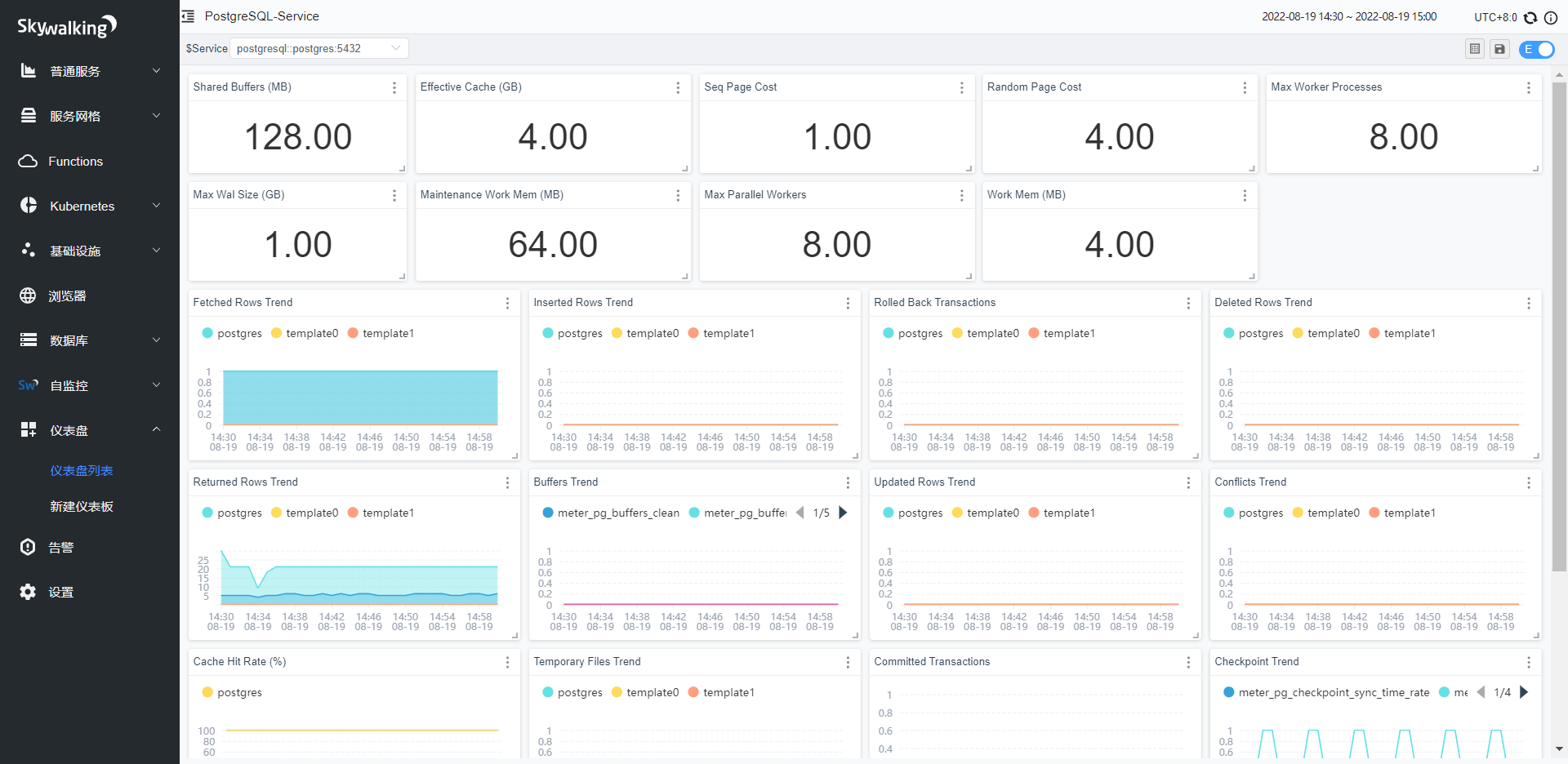The width and height of the screenshot is (1568, 764).
Task: Click the page vertical scrollbar thumb
Action: [1559, 326]
